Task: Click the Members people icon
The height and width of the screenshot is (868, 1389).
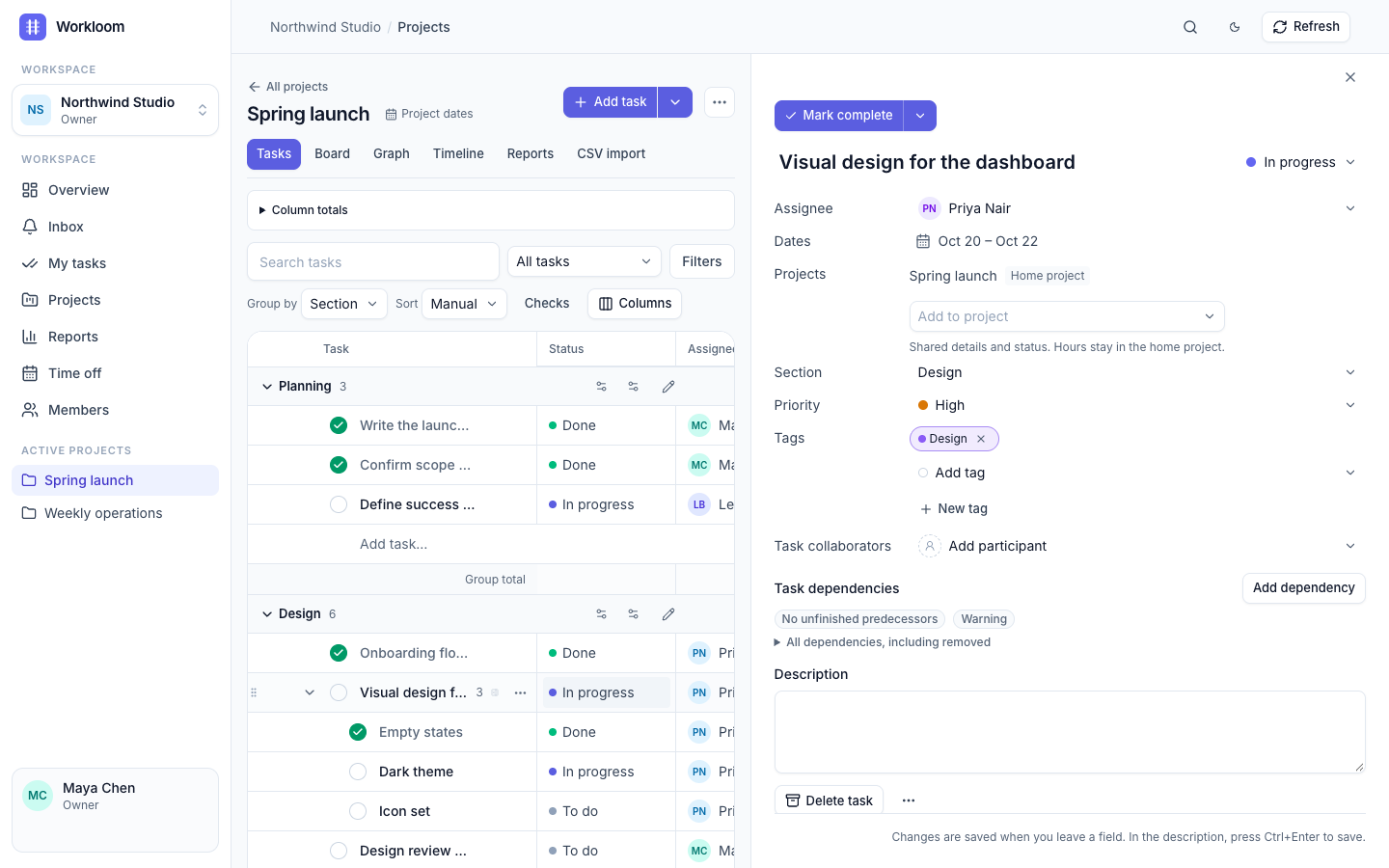Action: point(30,410)
